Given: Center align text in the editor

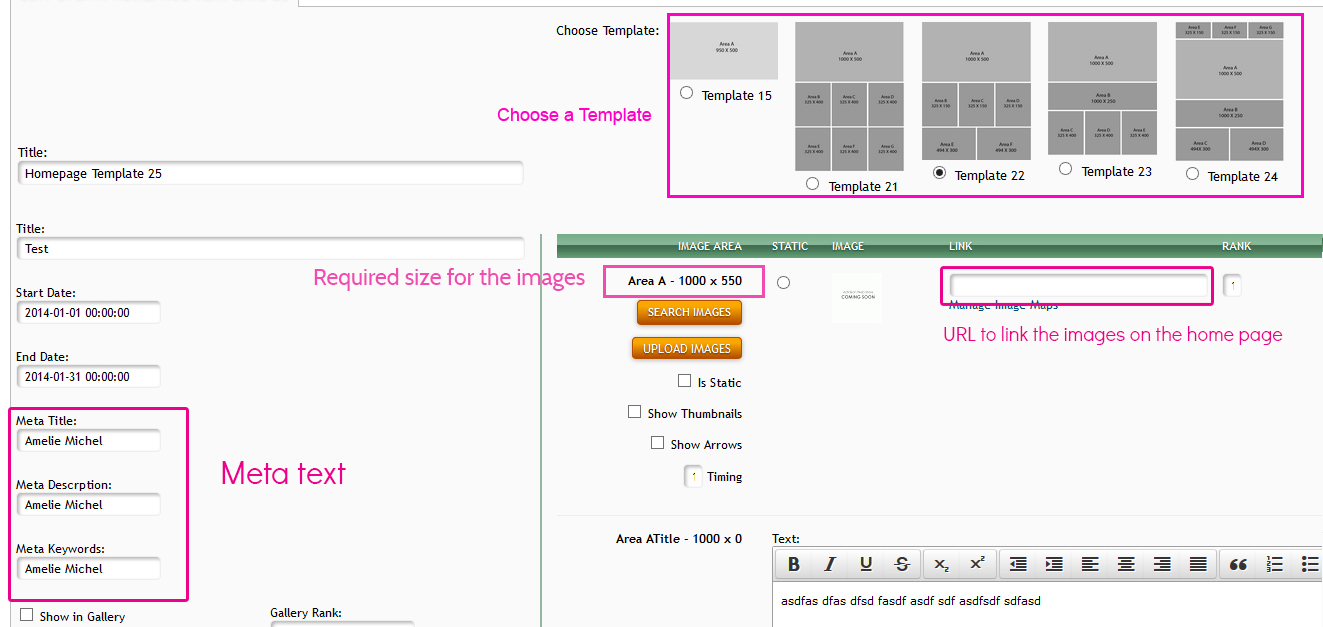Looking at the screenshot, I should coord(1126,564).
